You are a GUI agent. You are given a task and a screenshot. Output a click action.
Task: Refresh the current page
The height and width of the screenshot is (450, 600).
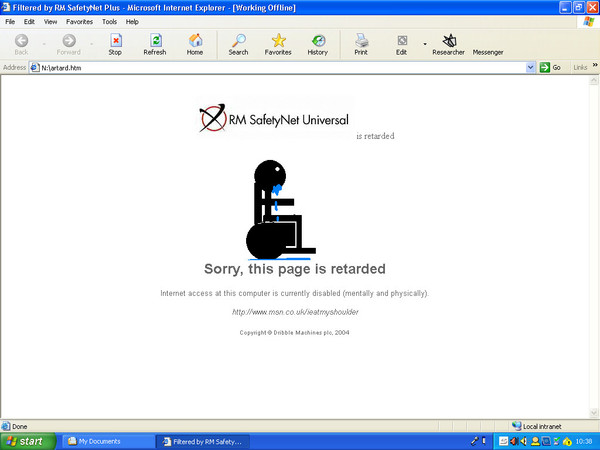click(155, 45)
